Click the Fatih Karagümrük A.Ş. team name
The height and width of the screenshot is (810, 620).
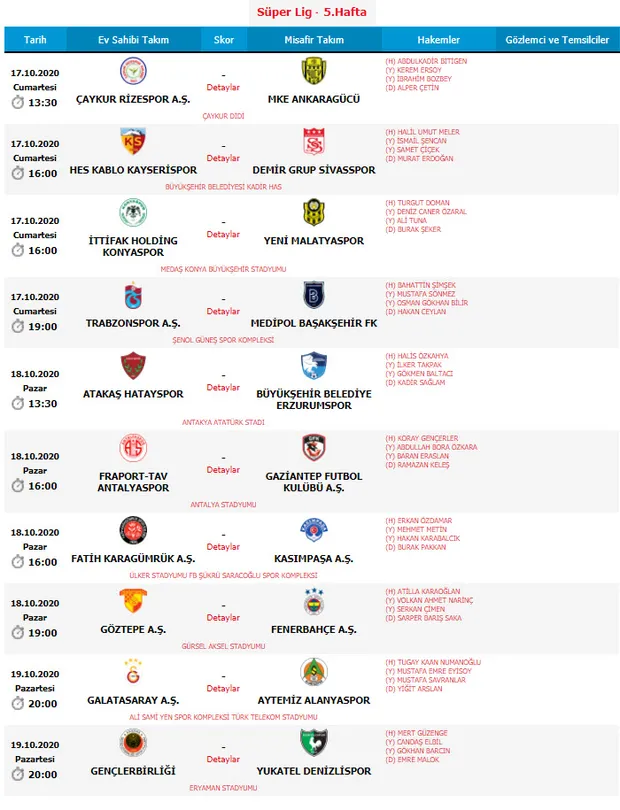pos(133,558)
